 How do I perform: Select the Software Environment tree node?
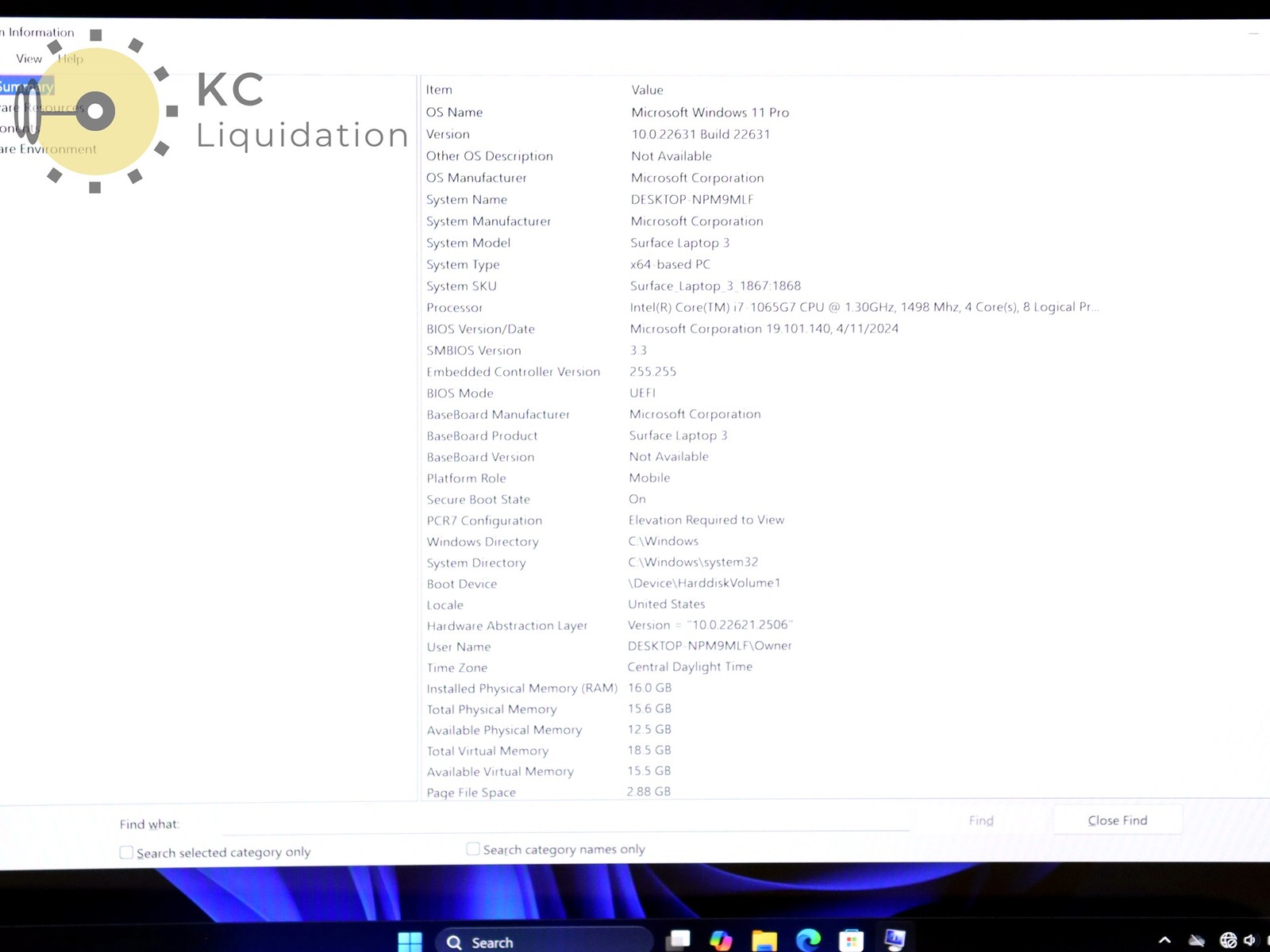(48, 149)
